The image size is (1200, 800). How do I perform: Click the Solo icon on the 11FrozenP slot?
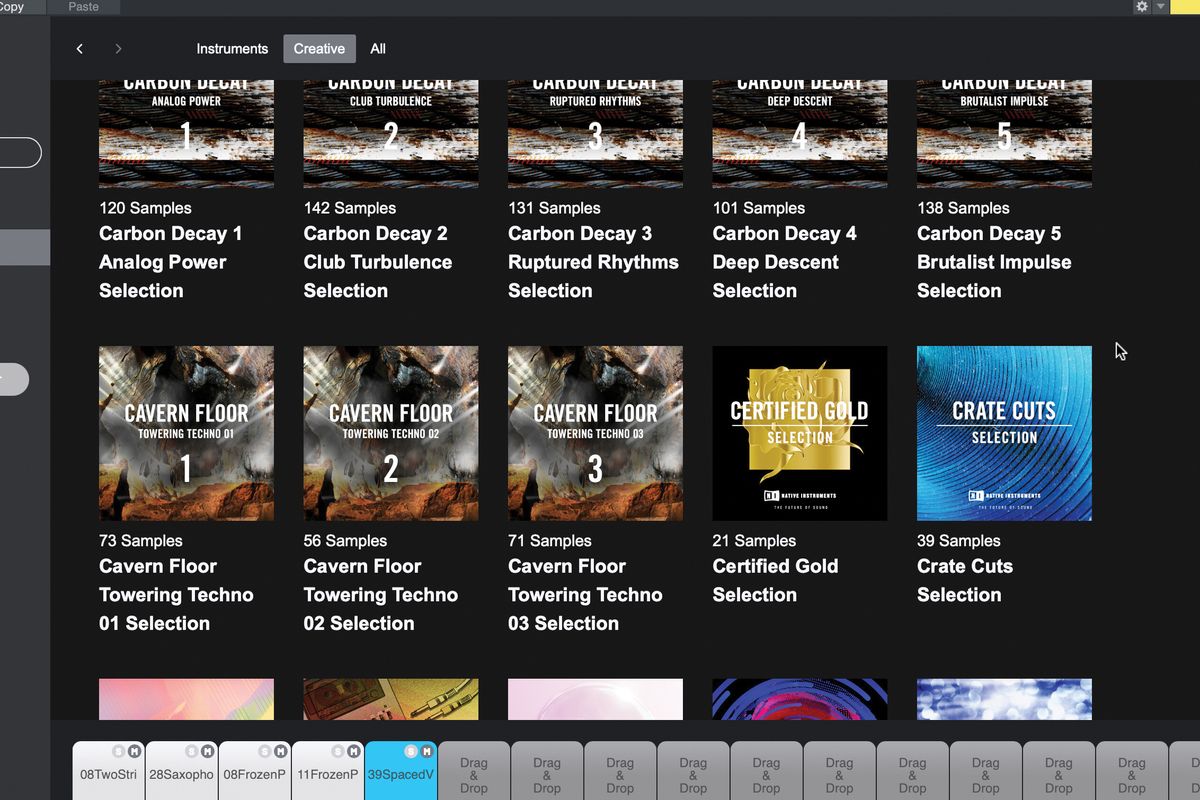click(x=337, y=750)
